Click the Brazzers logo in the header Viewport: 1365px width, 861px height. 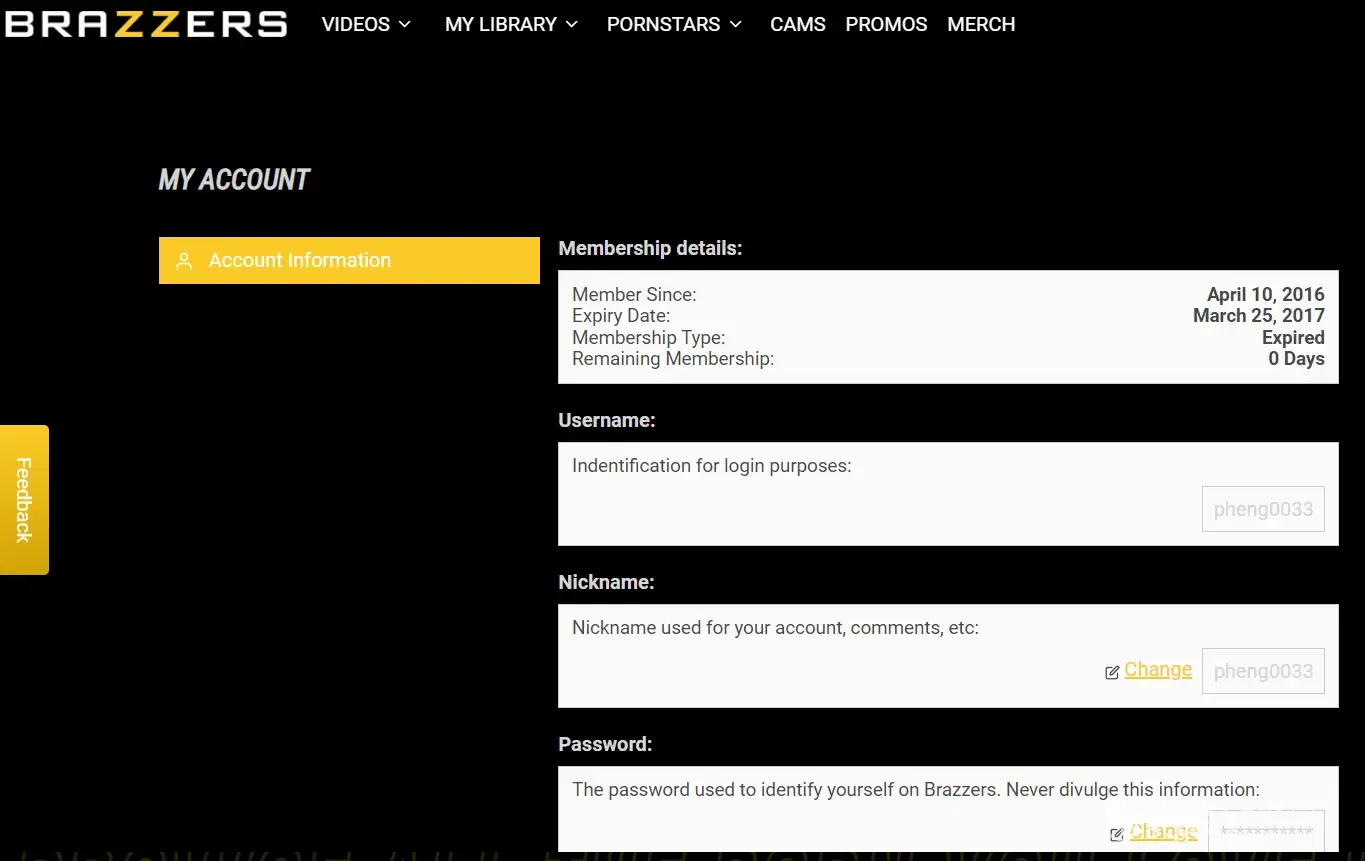146,24
